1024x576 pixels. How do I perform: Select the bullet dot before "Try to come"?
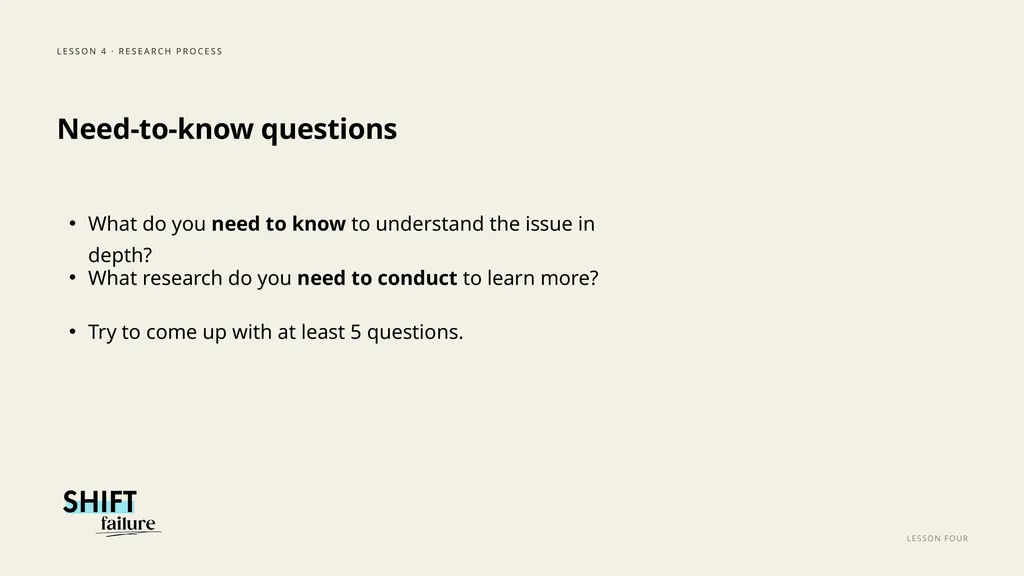pyautogui.click(x=72, y=332)
